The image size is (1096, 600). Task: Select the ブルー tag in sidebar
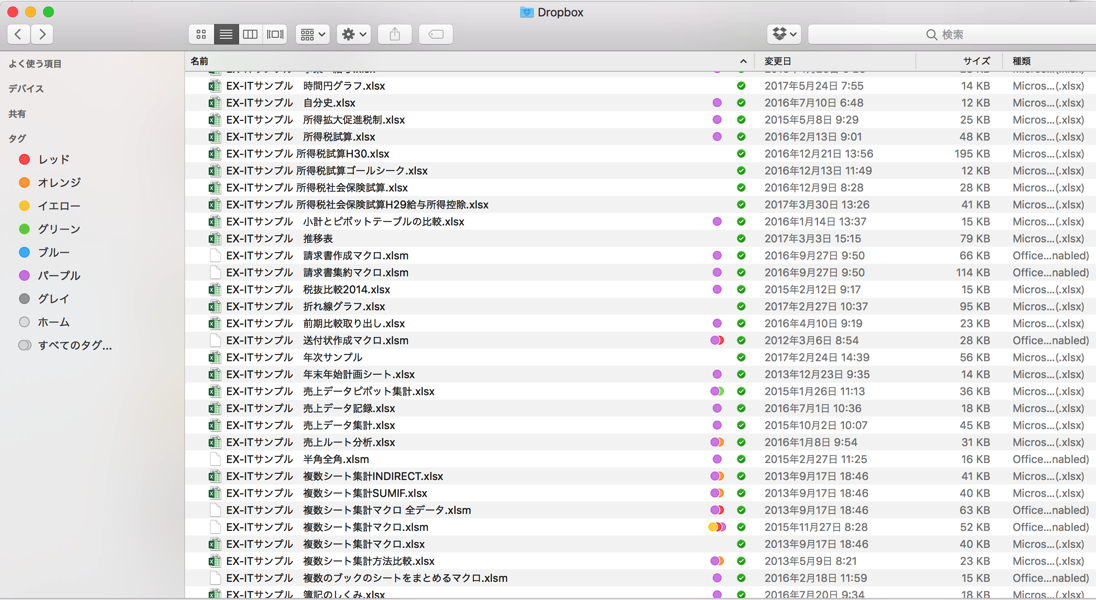pyautogui.click(x=45, y=252)
